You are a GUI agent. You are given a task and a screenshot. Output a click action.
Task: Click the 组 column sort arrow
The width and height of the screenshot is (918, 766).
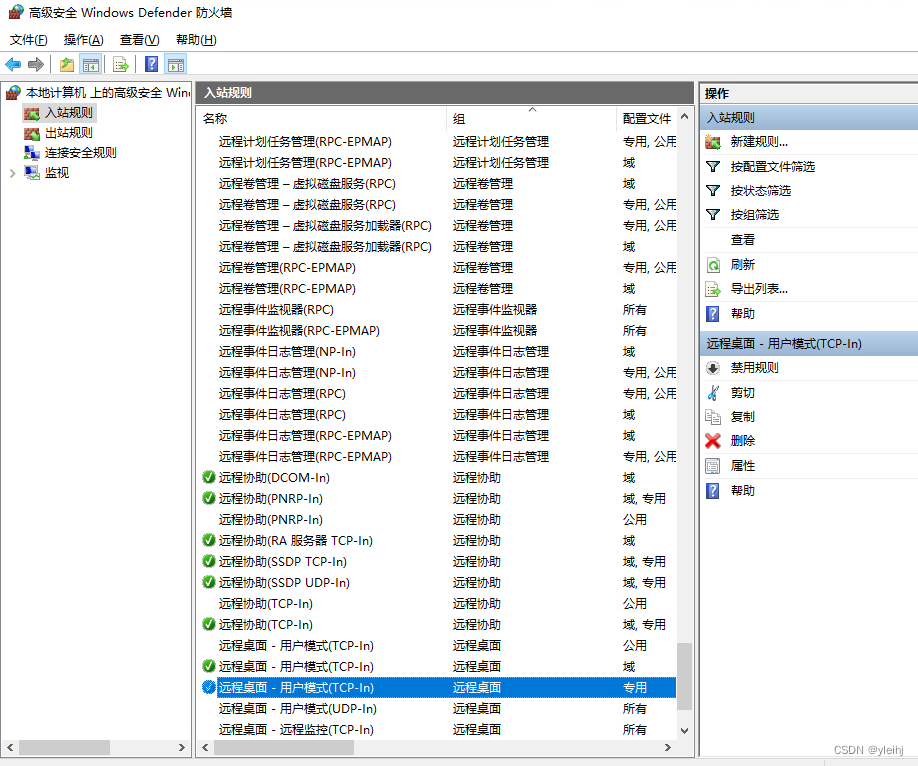pyautogui.click(x=532, y=110)
